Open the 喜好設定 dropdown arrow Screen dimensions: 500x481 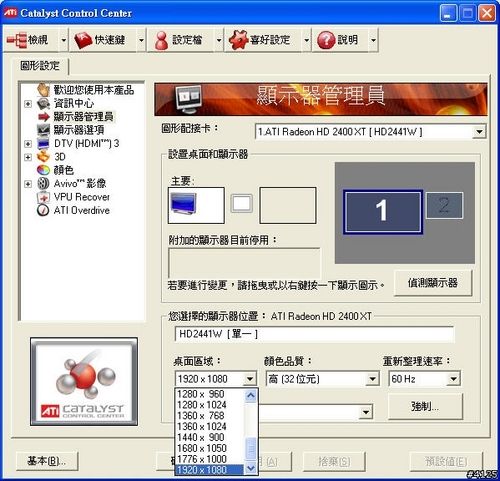tap(307, 40)
